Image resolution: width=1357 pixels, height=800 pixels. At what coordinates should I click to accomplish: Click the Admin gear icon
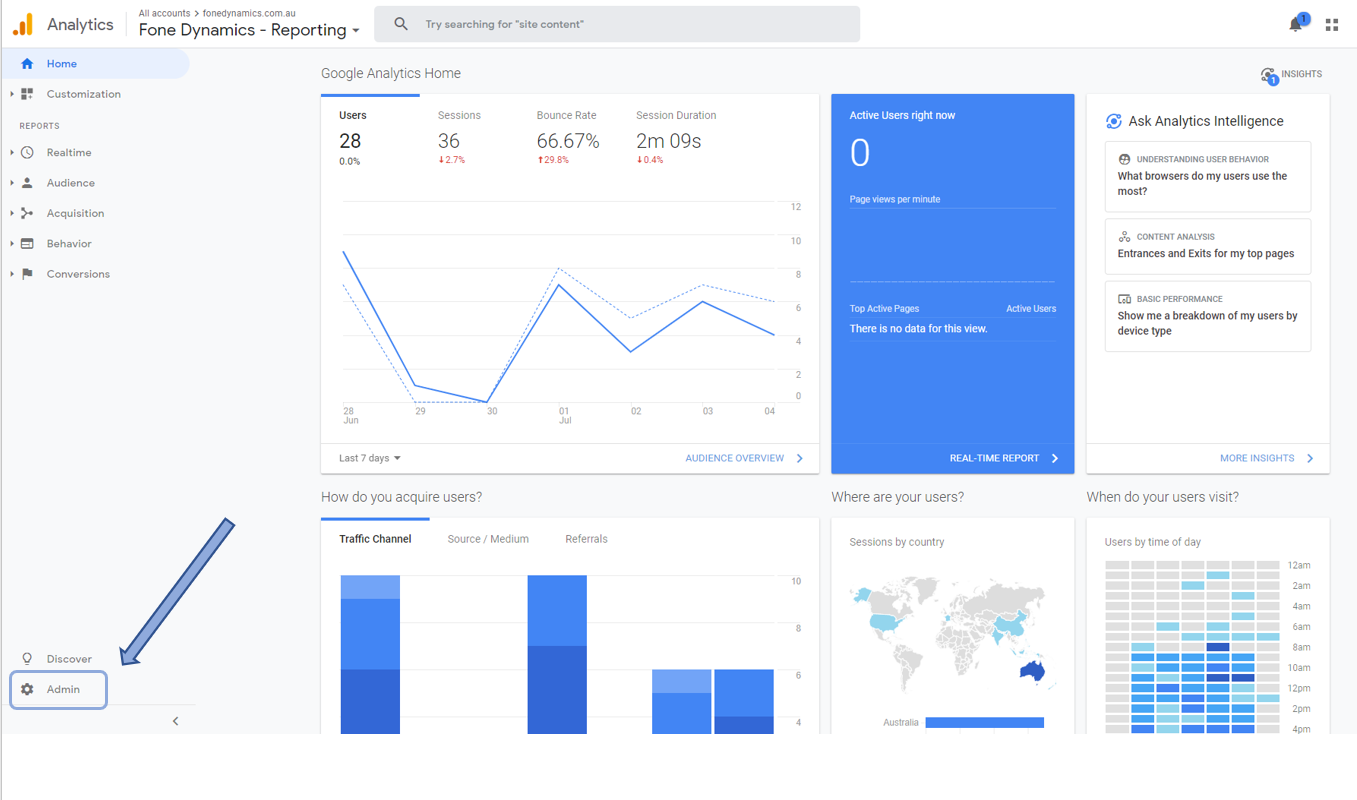(27, 689)
